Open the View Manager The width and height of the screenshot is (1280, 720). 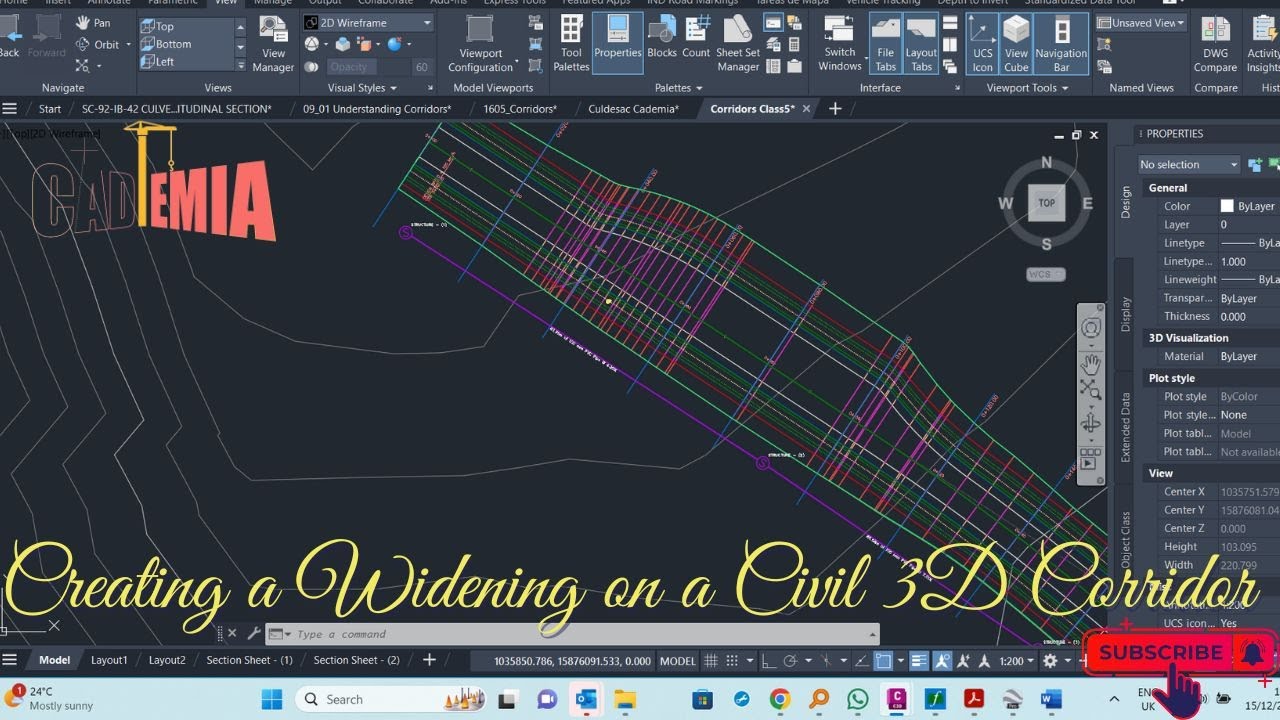click(273, 45)
